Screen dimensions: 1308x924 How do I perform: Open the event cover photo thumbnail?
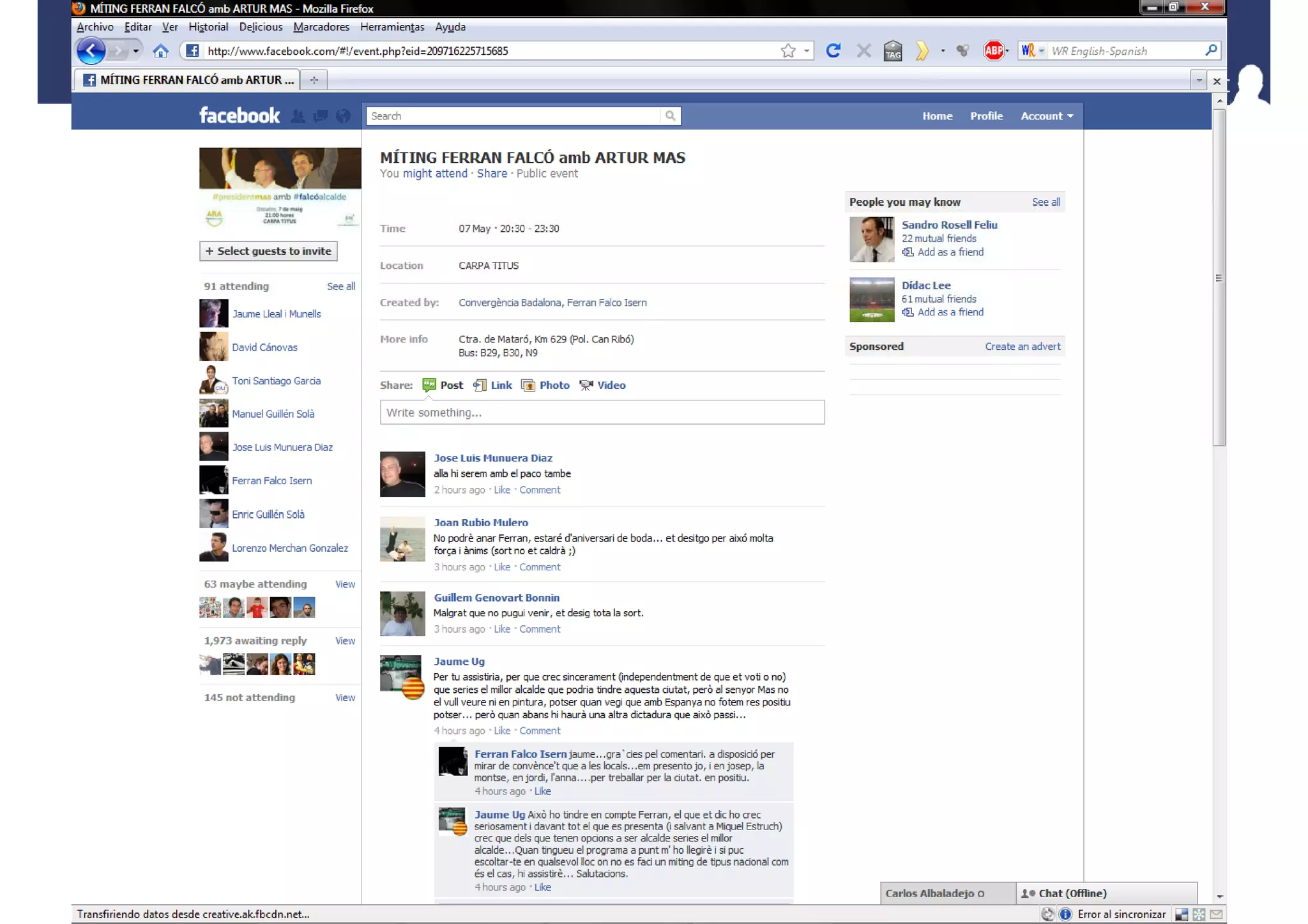(280, 188)
